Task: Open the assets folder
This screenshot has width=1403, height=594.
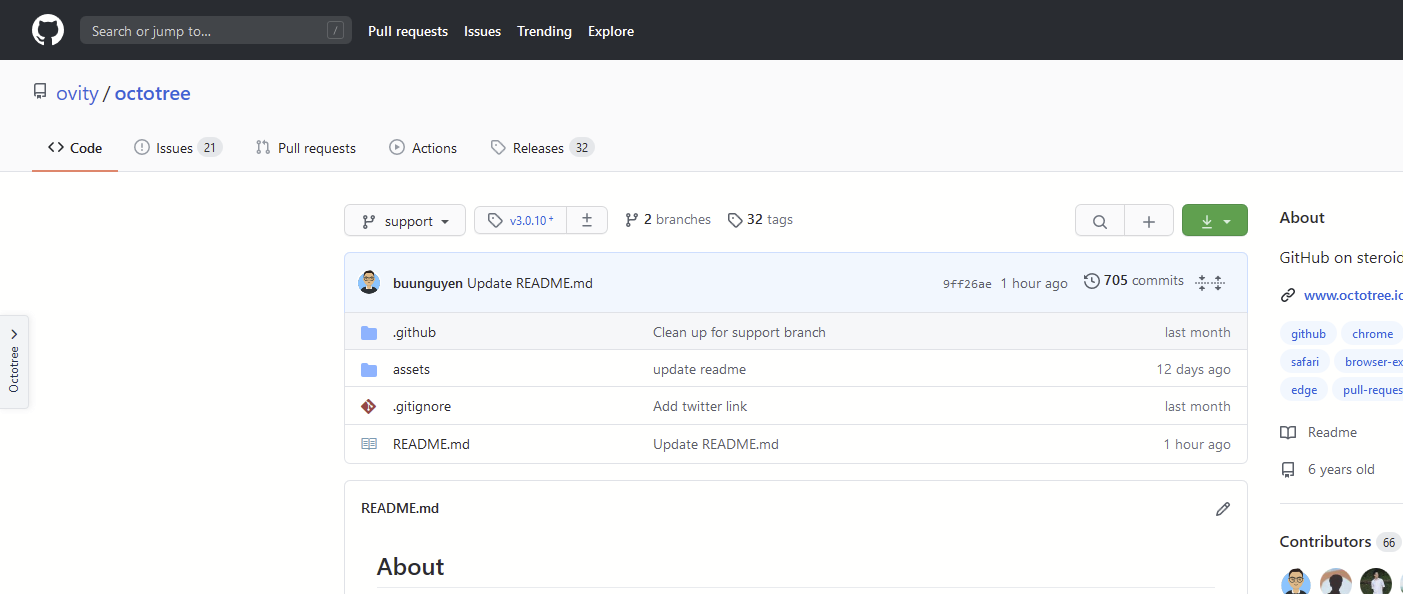Action: (x=411, y=369)
